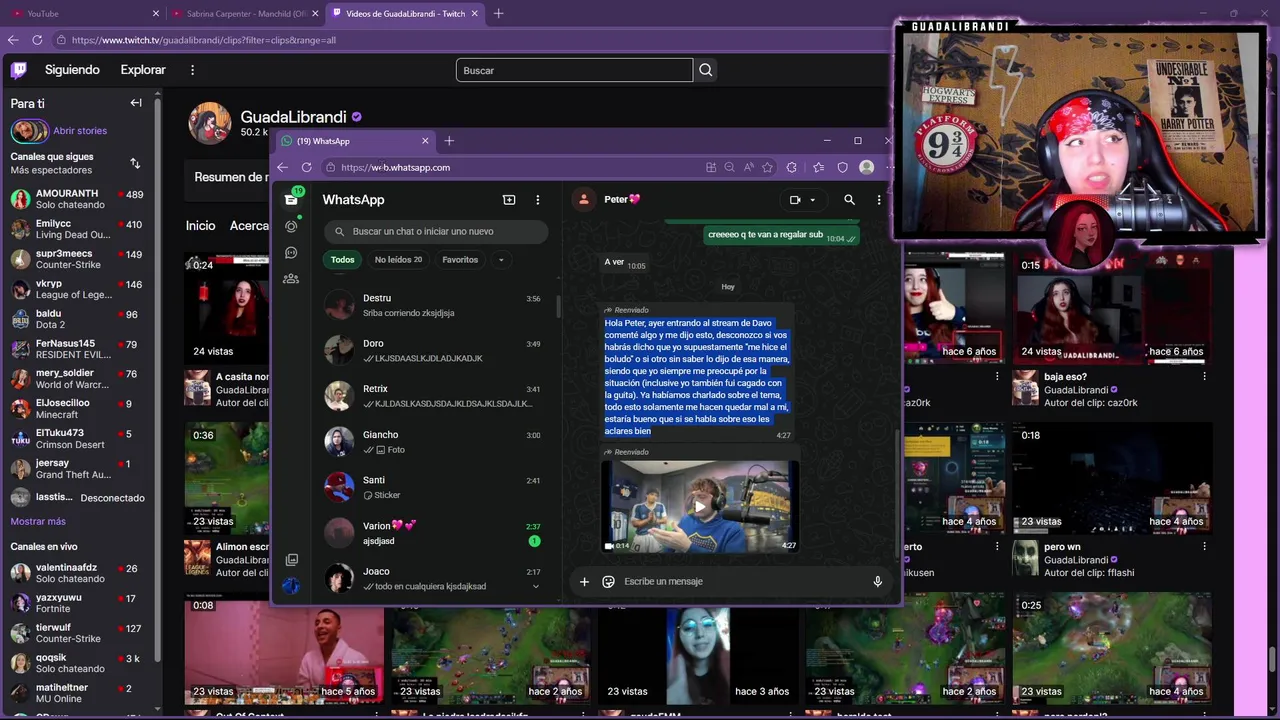Open WhatsApp profile avatar at sidebar bottom
The width and height of the screenshot is (1280, 720).
[x=291, y=586]
